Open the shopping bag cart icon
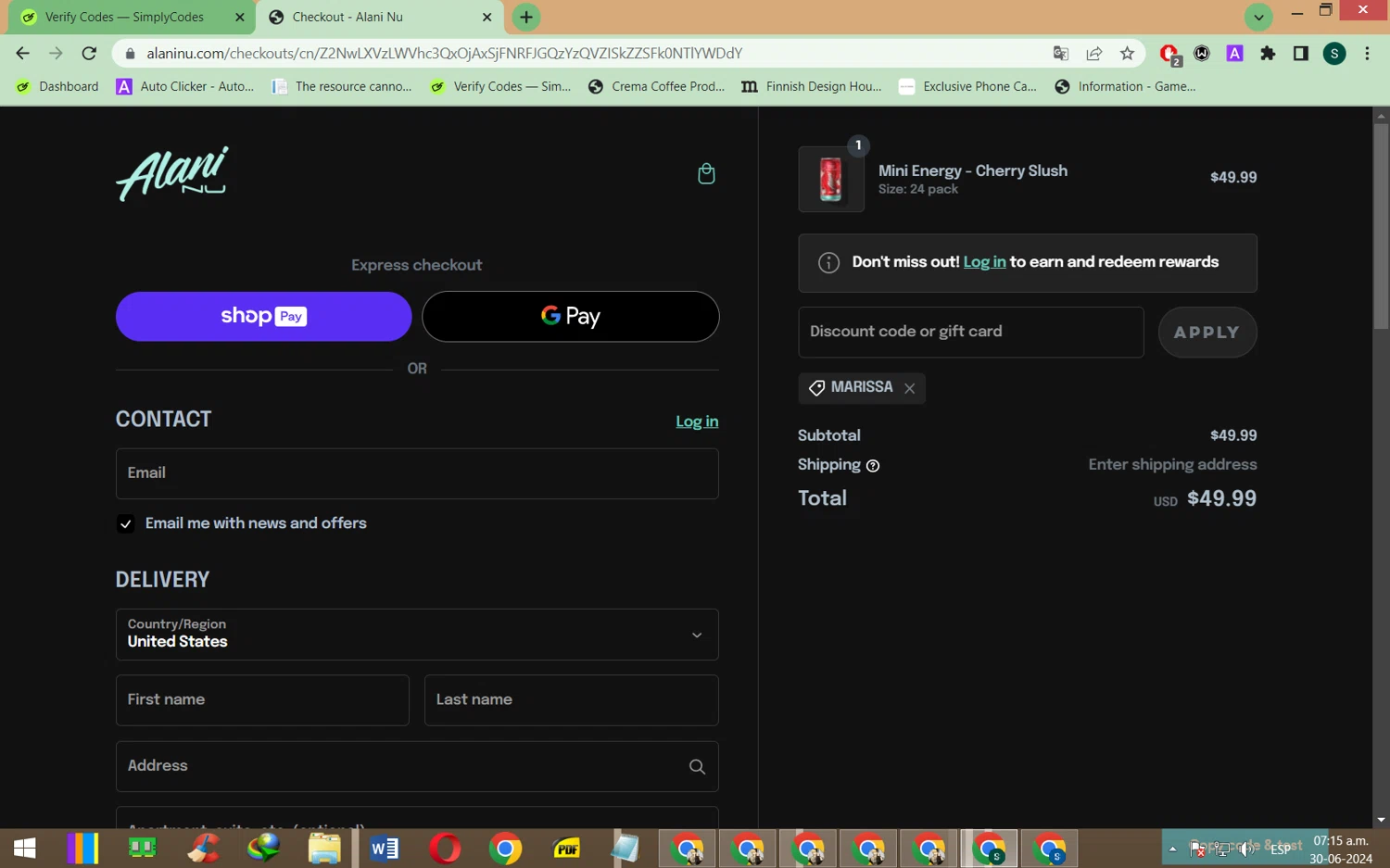 coord(706,173)
